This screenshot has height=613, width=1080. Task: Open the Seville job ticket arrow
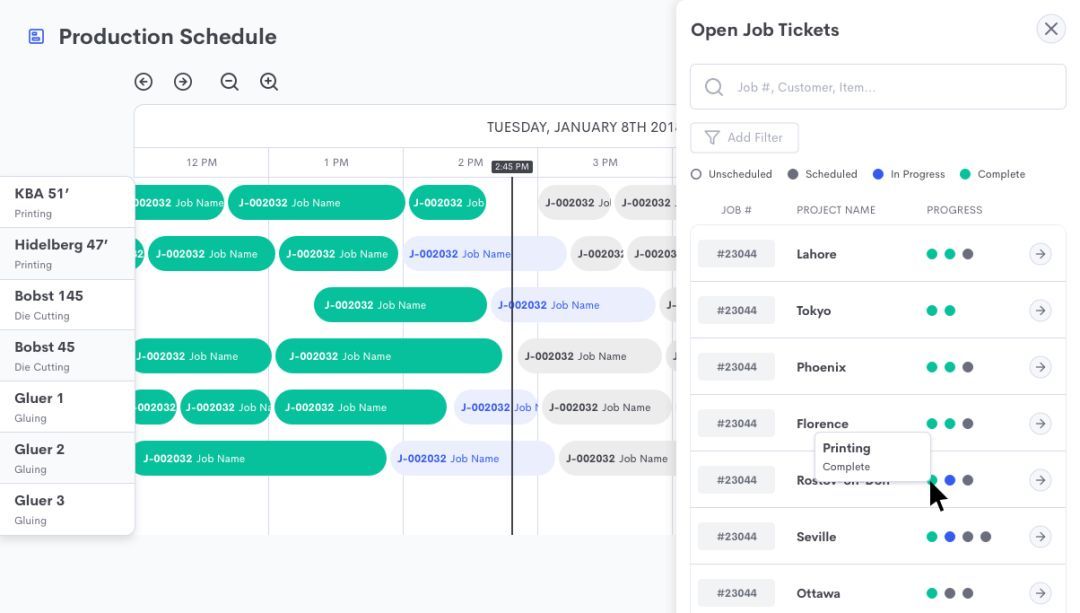(1040, 537)
